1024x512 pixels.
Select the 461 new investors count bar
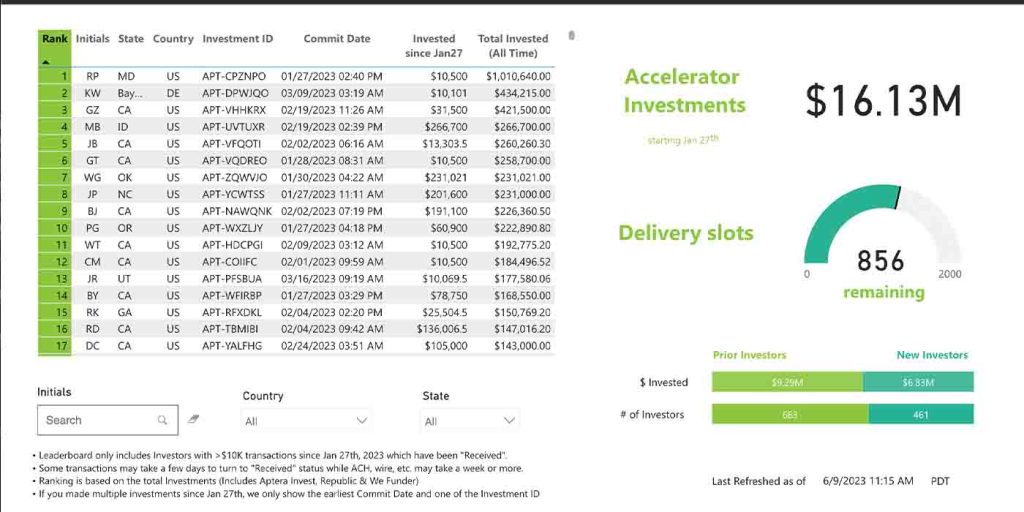click(920, 414)
